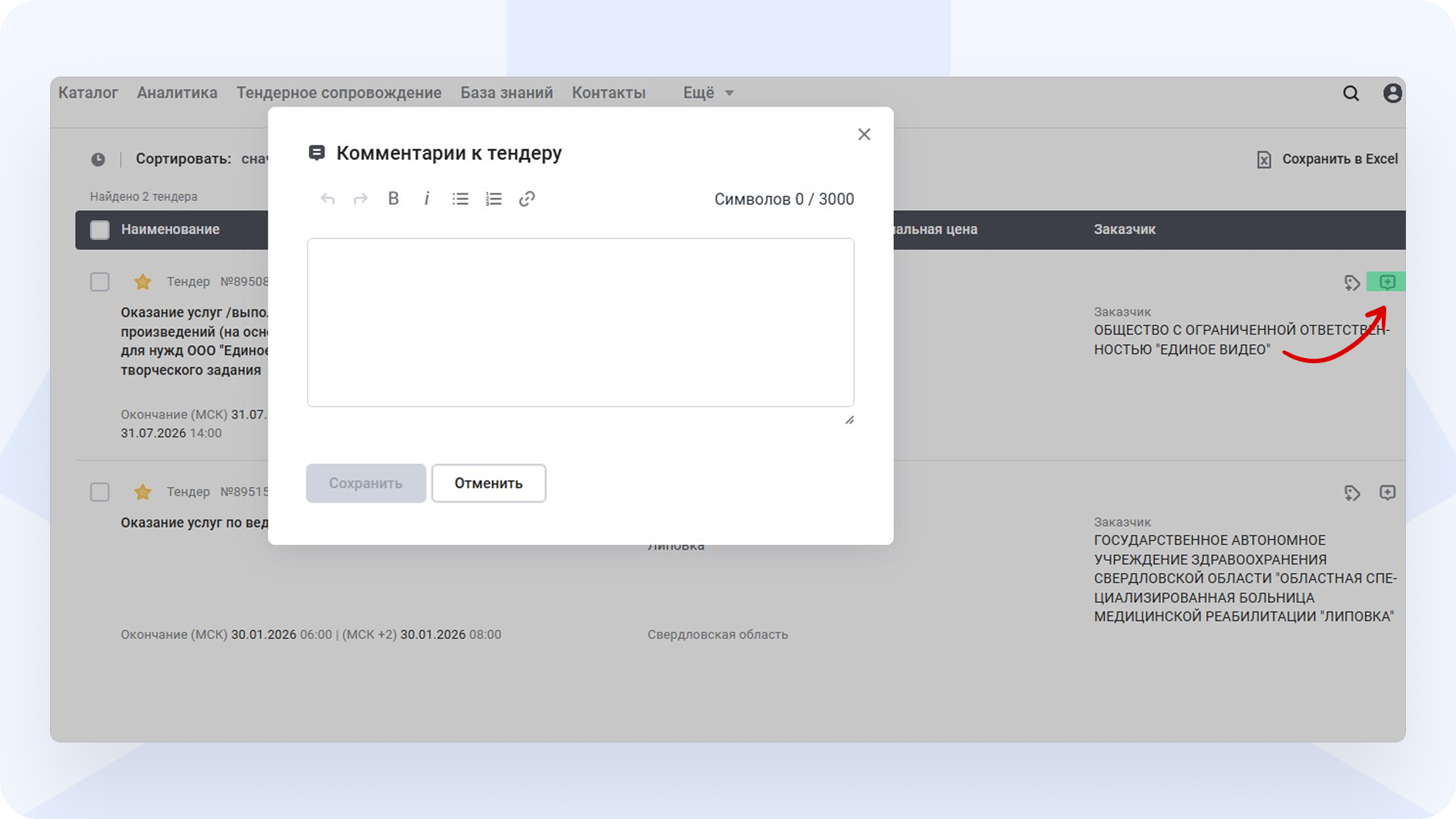Click the Наименование column header

pyautogui.click(x=170, y=229)
